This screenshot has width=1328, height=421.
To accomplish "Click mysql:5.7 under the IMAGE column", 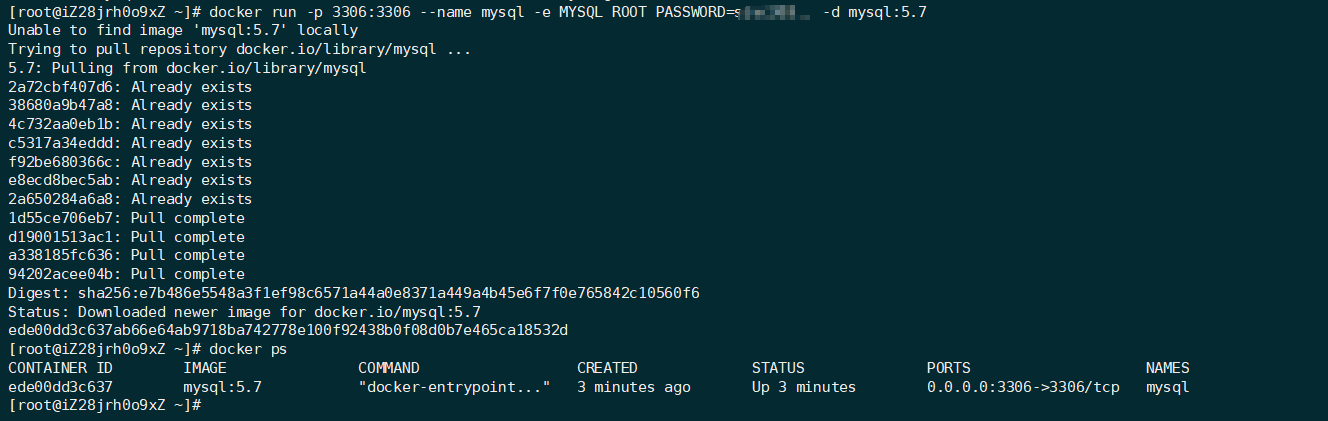I will (x=222, y=387).
